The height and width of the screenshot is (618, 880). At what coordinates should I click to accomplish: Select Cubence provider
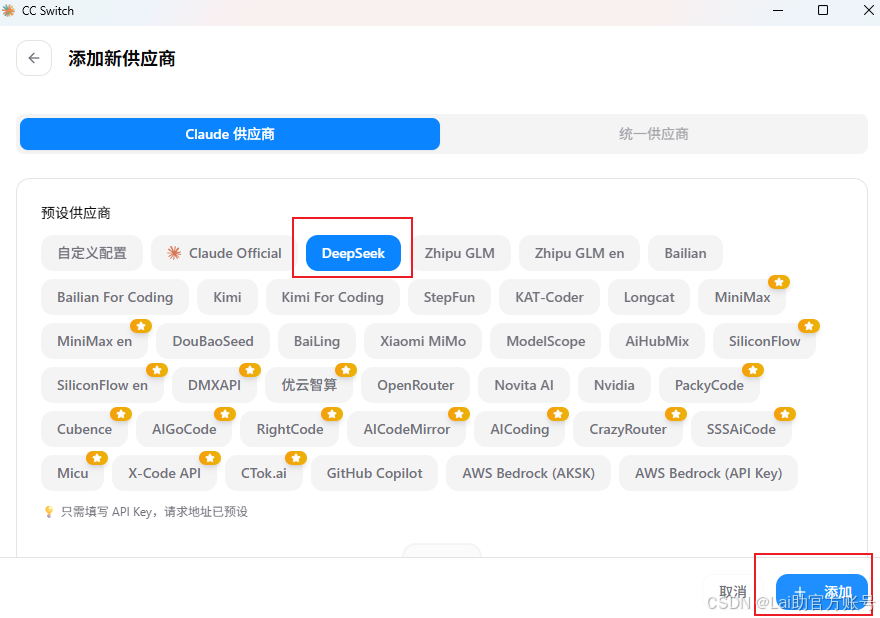(x=84, y=429)
